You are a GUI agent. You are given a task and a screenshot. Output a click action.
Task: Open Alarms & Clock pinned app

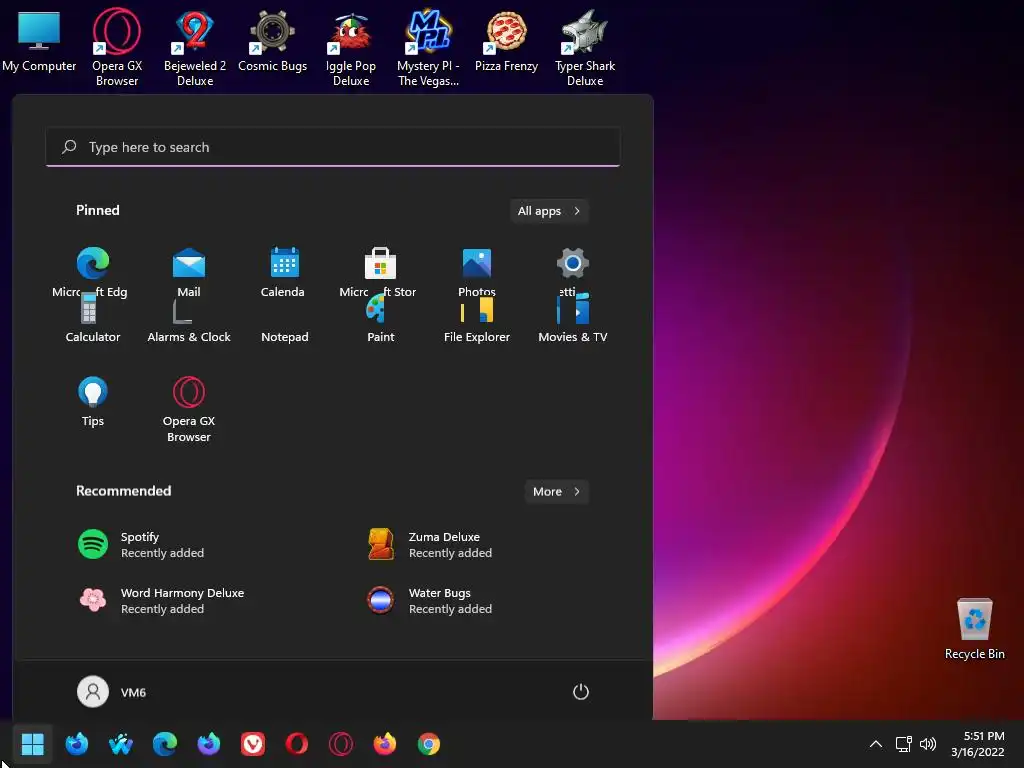(189, 320)
